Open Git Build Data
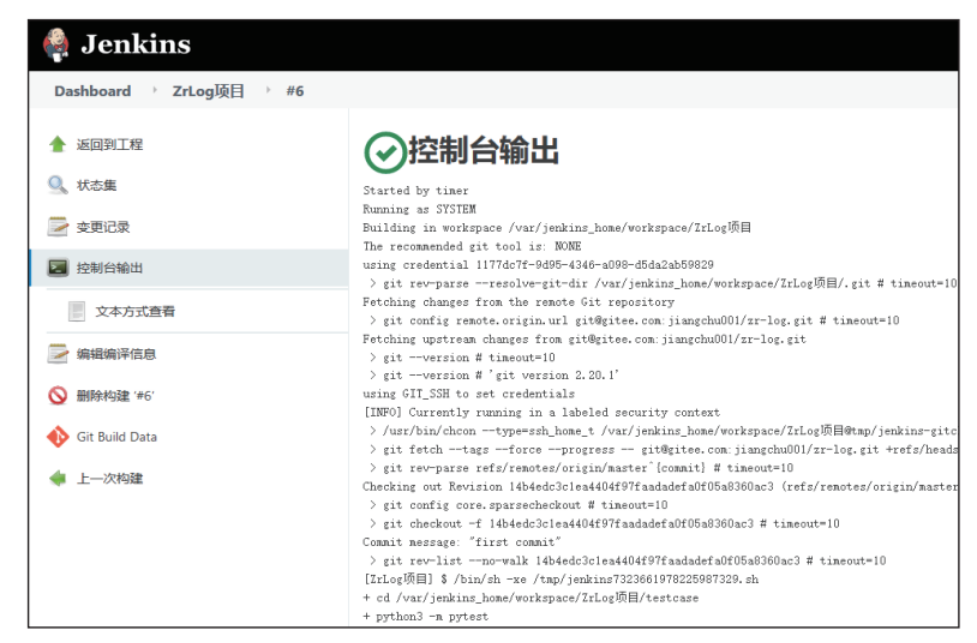This screenshot has width=977, height=643. tap(117, 437)
